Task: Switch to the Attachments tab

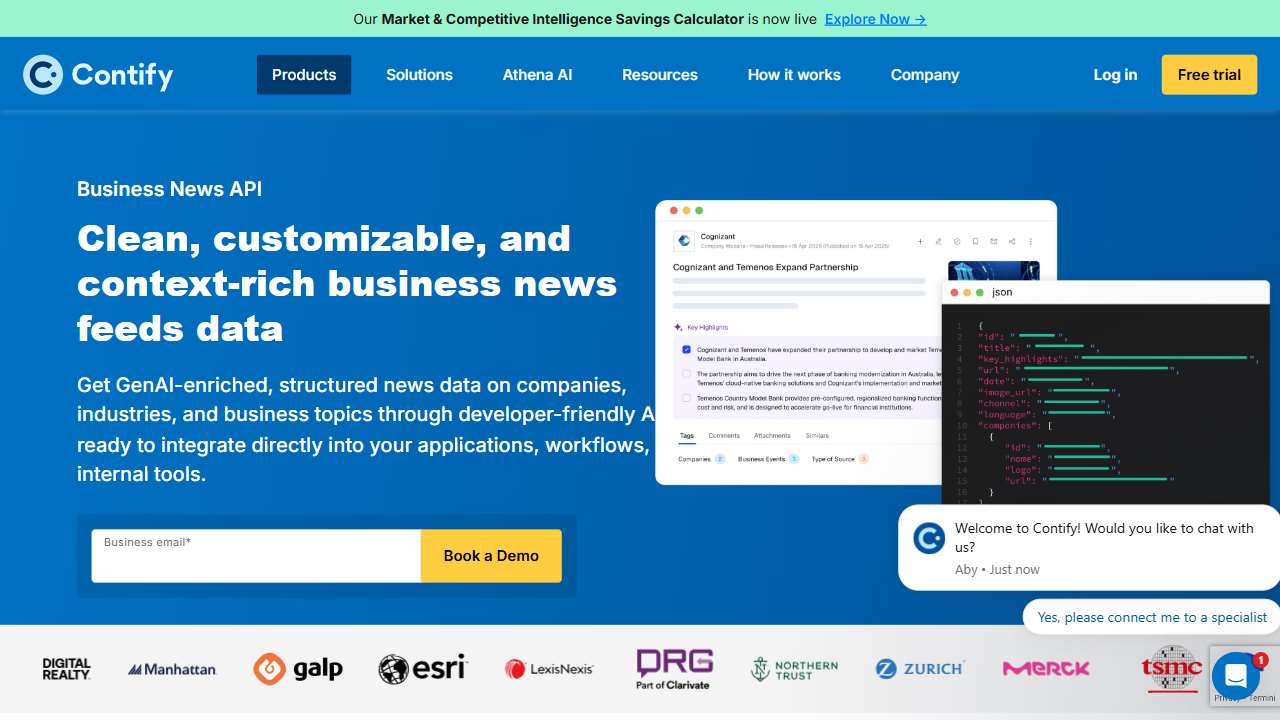Action: coord(772,435)
